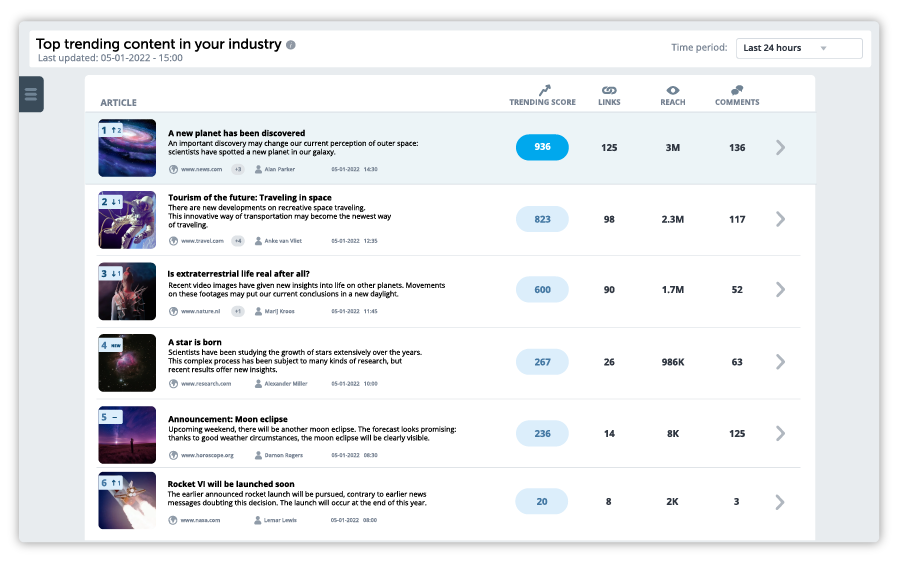Click the Trending Score arrow icon
This screenshot has width=901, height=563.
coord(543,90)
